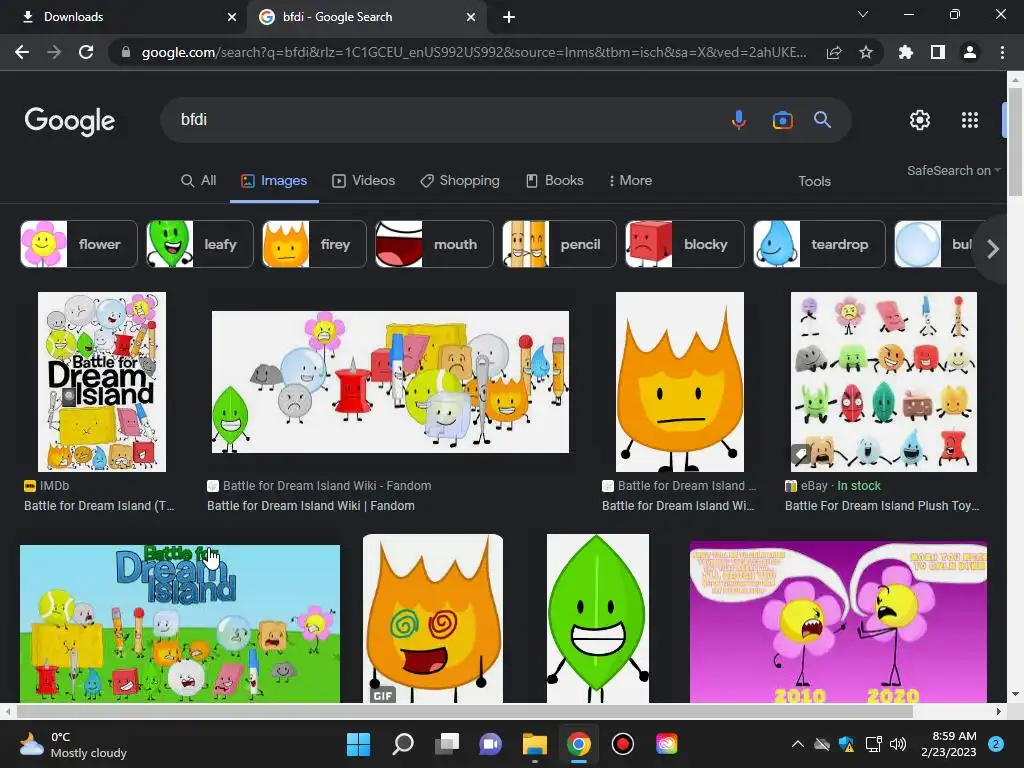Click the voice search microphone icon

739,120
